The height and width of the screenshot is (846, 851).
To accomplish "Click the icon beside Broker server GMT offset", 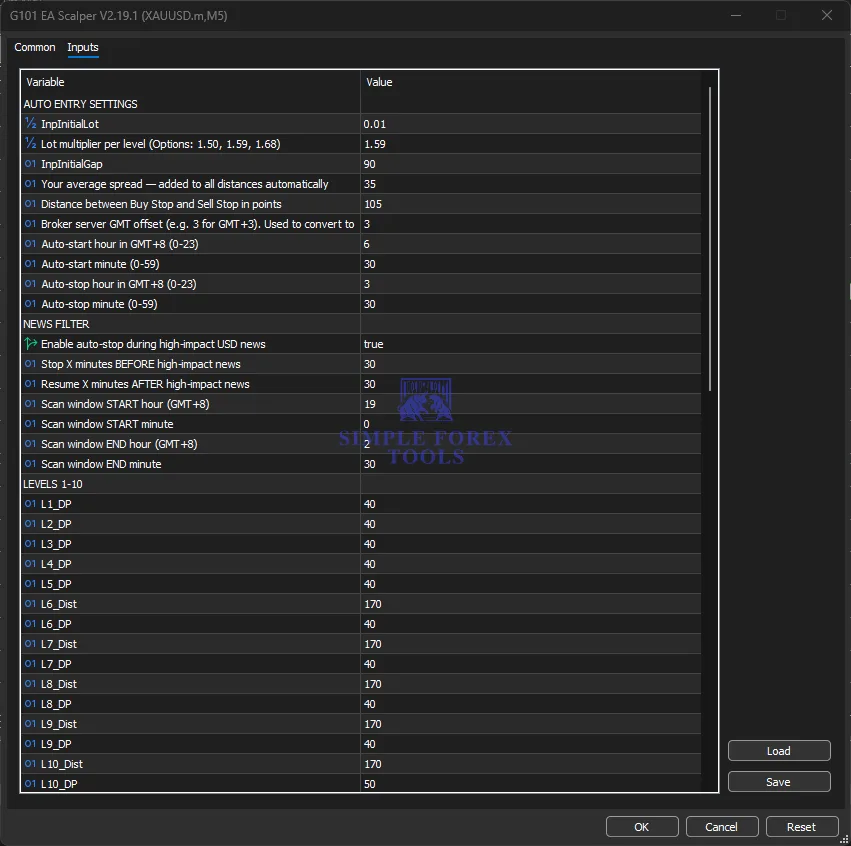I will (x=30, y=224).
